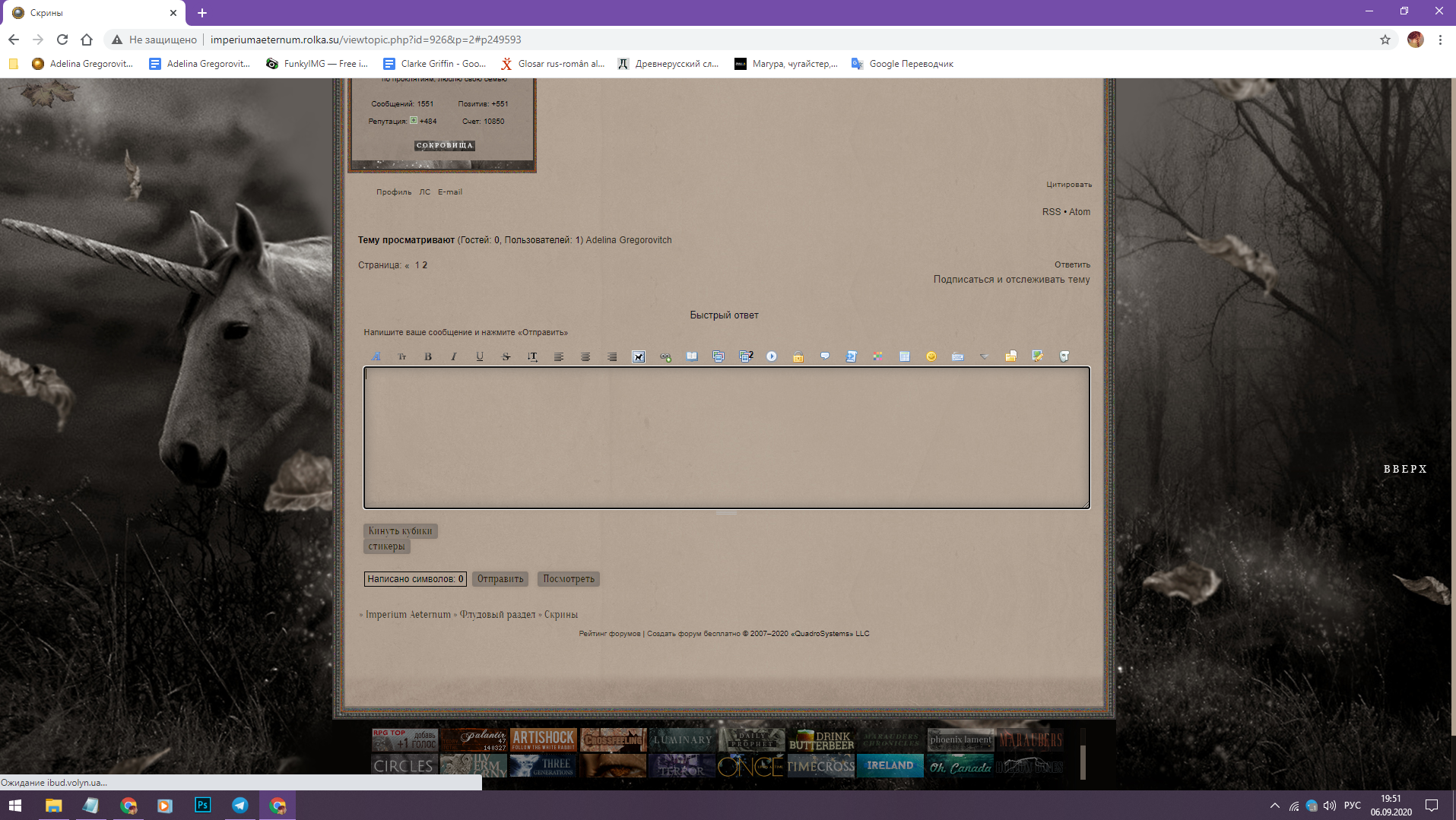Click the ARTISHOCK banner
1456x820 pixels.
(x=544, y=739)
